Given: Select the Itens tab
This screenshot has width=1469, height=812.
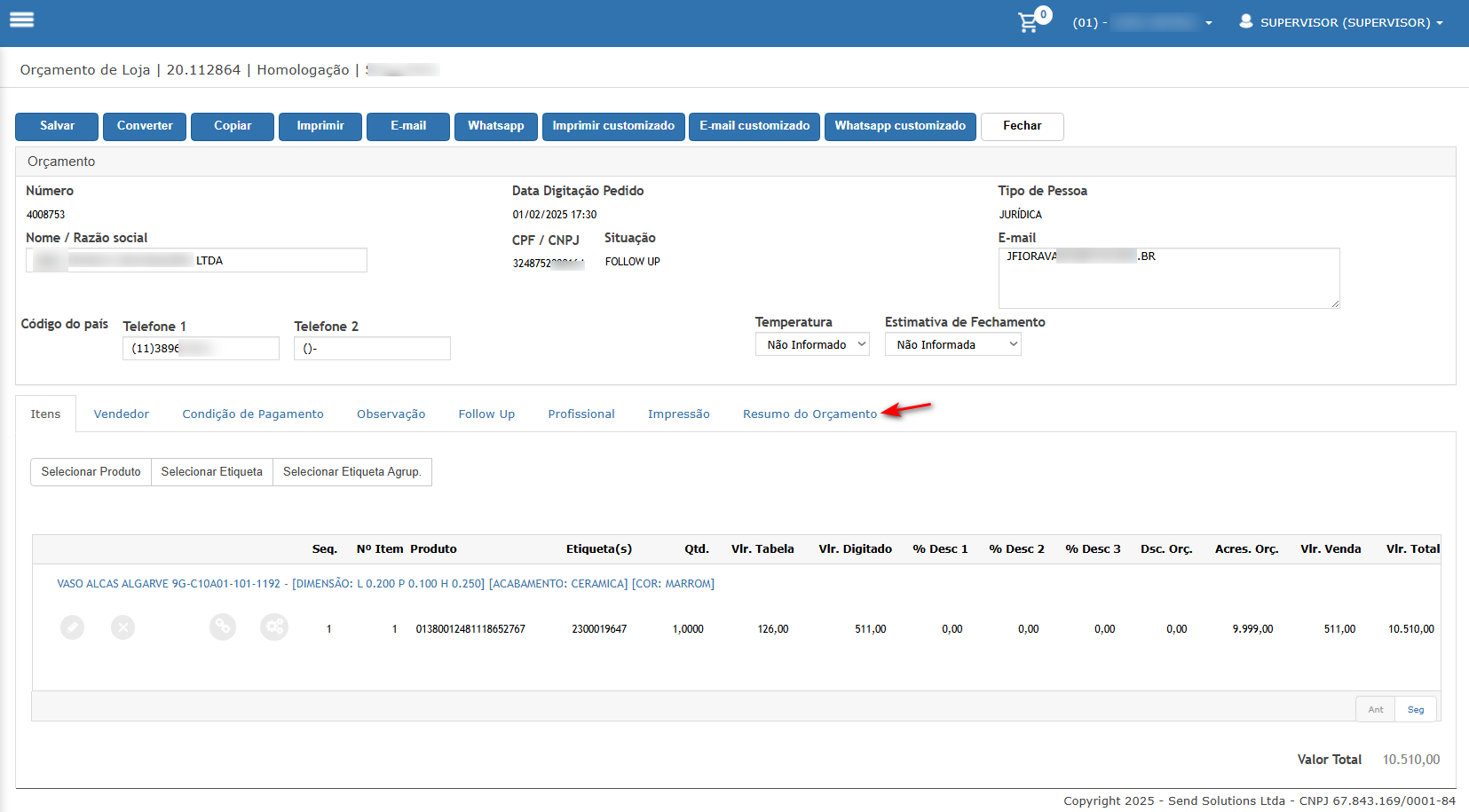Looking at the screenshot, I should click(x=45, y=414).
